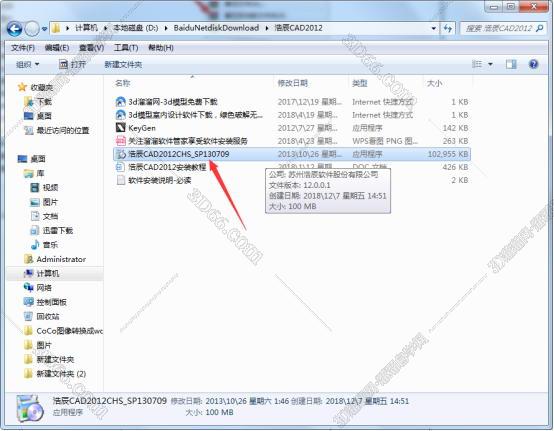Open CoCo图像转换 folder in sidebar

[x=70, y=331]
